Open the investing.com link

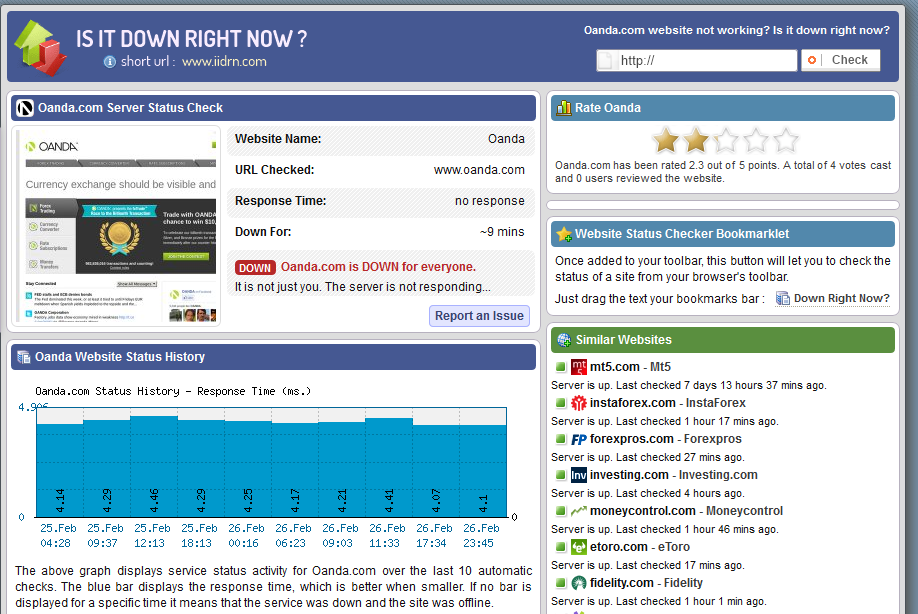coord(629,475)
